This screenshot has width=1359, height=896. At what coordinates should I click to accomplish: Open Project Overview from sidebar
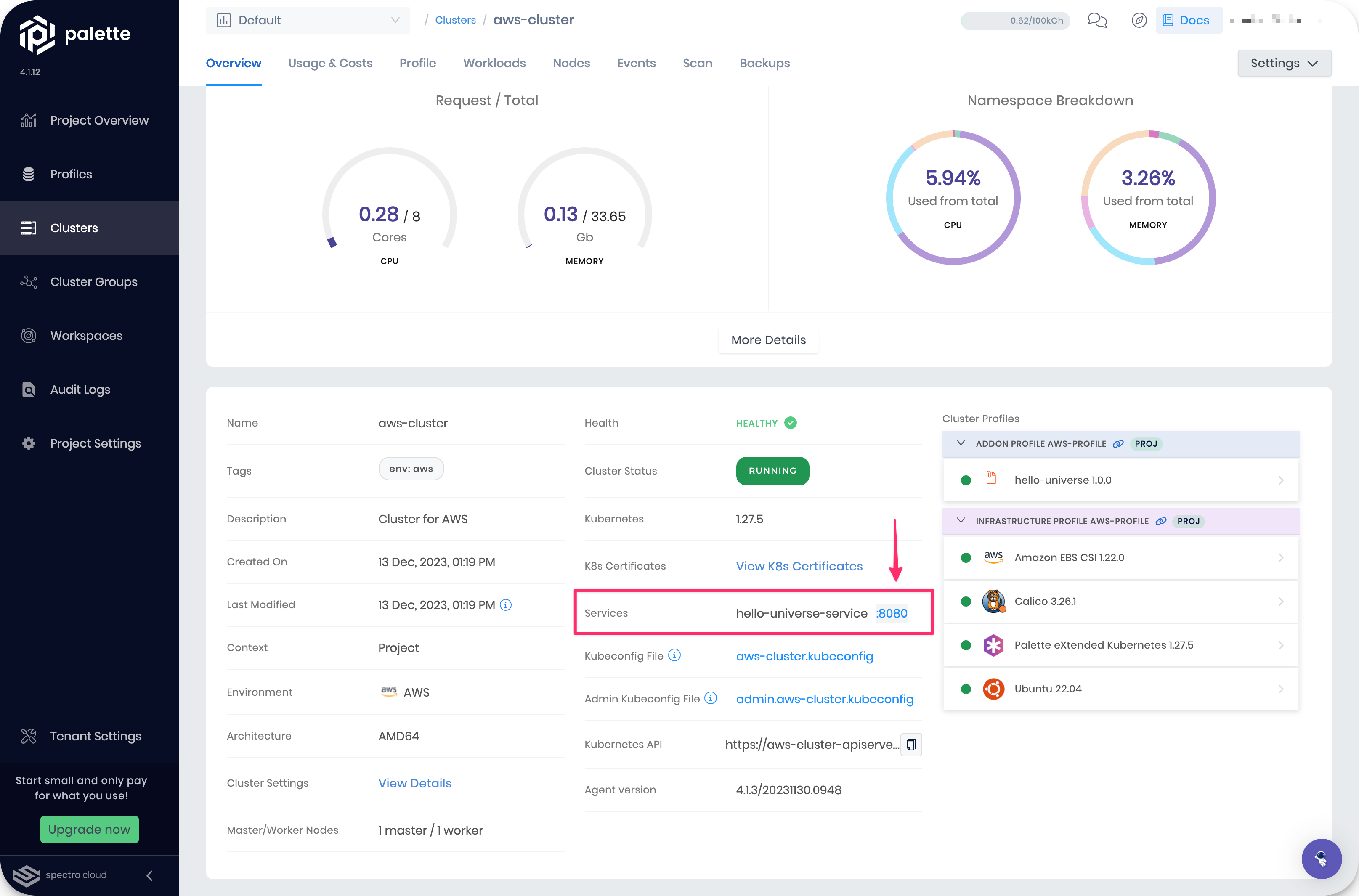[90, 120]
